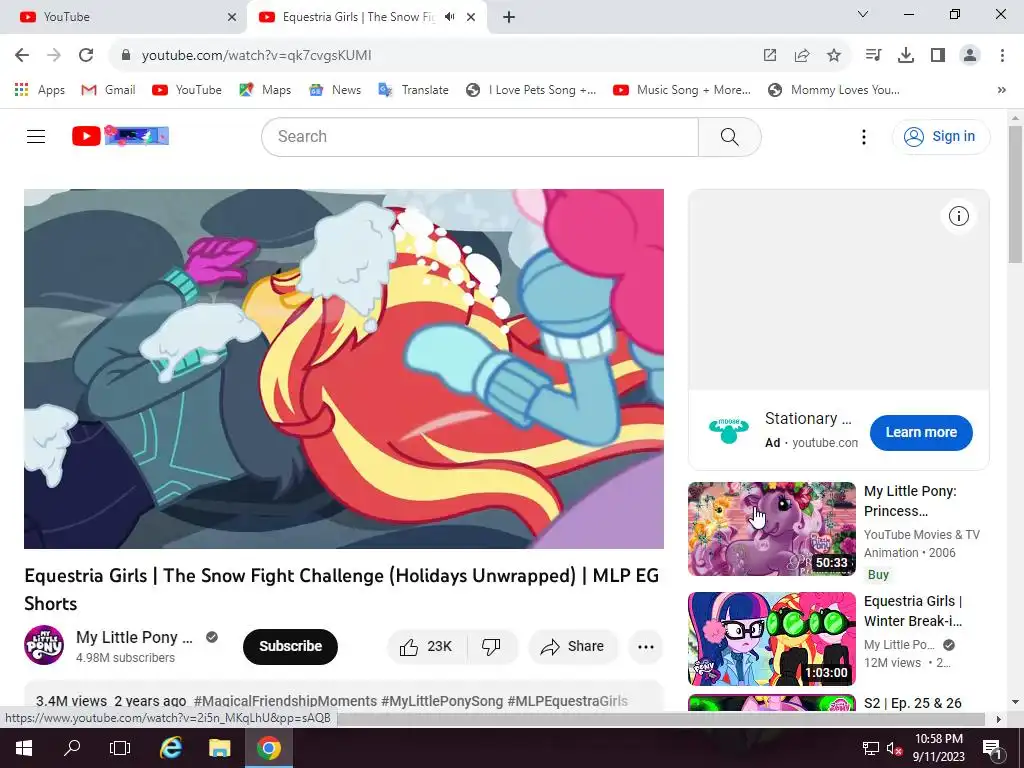Viewport: 1024px width, 768px height.
Task: Open My Little Pony channel avatar
Action: click(x=44, y=645)
